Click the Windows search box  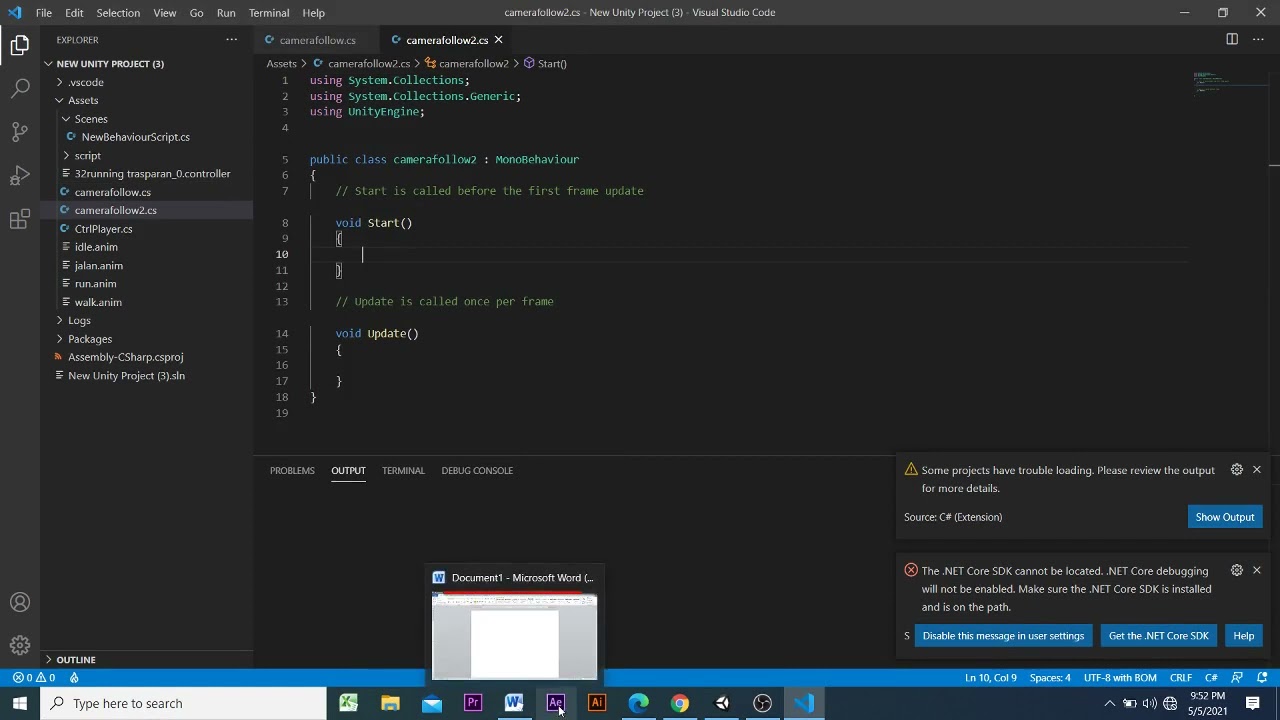pos(184,703)
